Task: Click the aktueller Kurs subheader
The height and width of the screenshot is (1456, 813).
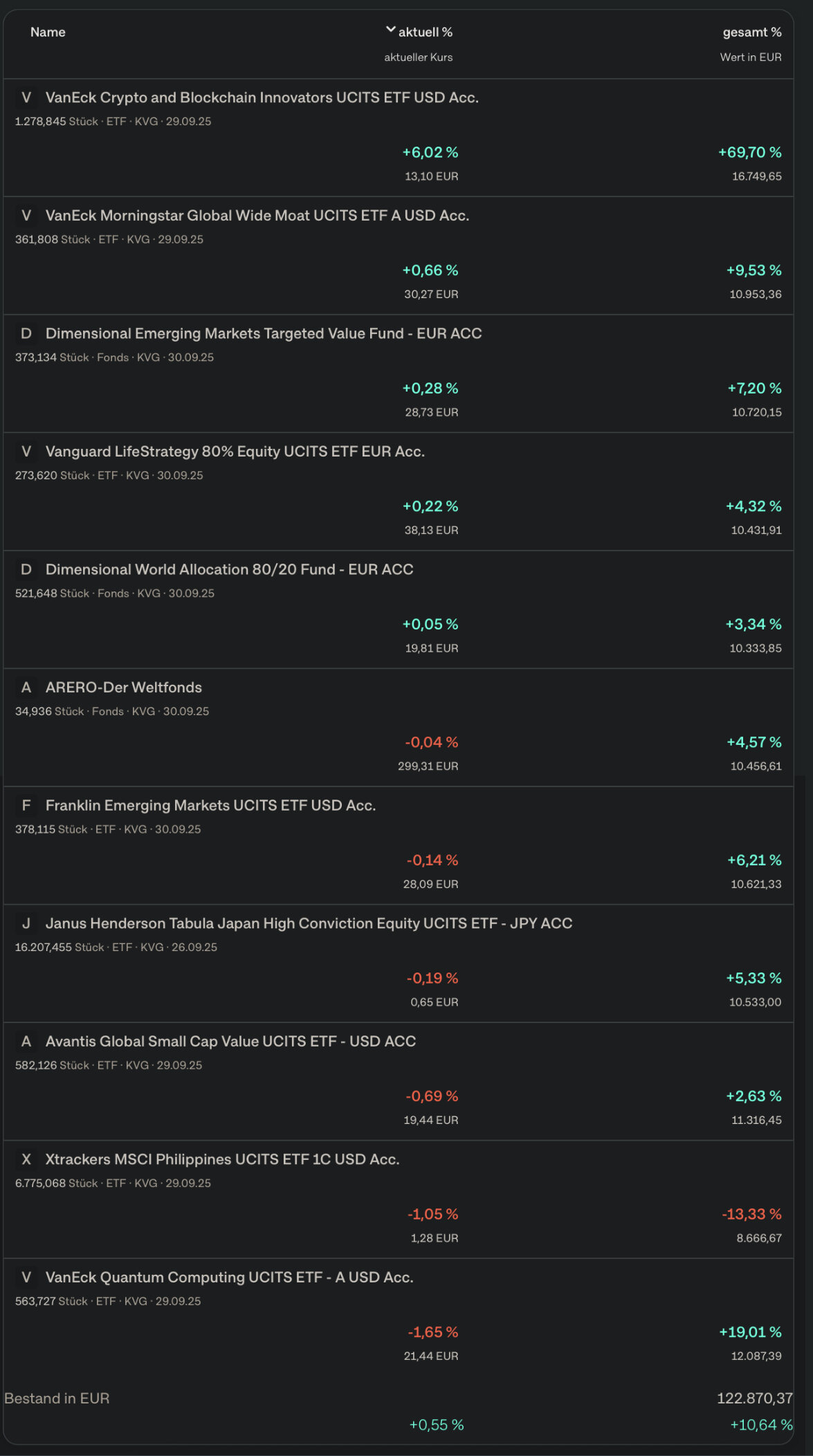Action: coord(418,57)
